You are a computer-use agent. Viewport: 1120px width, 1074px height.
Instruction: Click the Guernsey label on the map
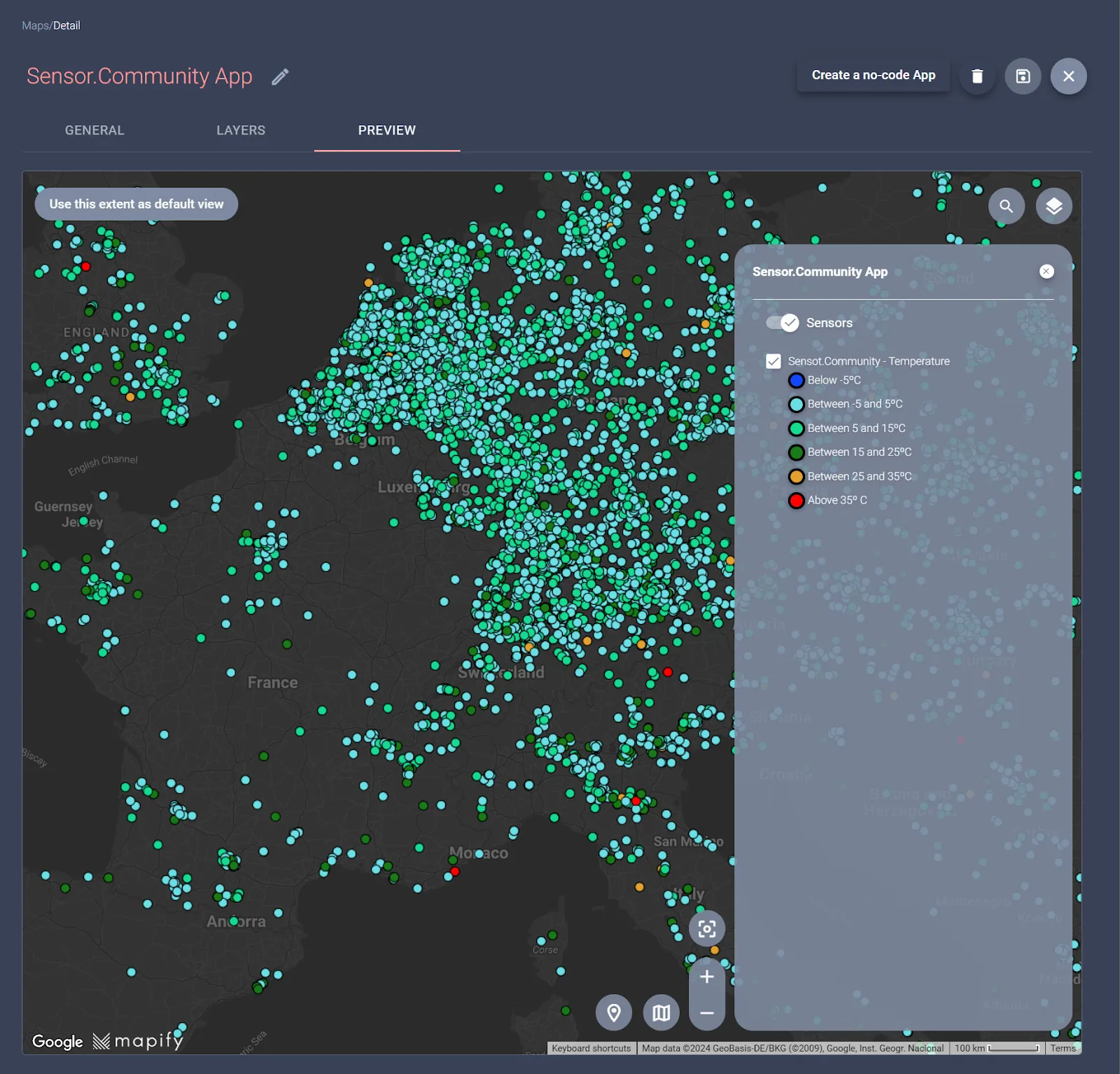pos(63,506)
